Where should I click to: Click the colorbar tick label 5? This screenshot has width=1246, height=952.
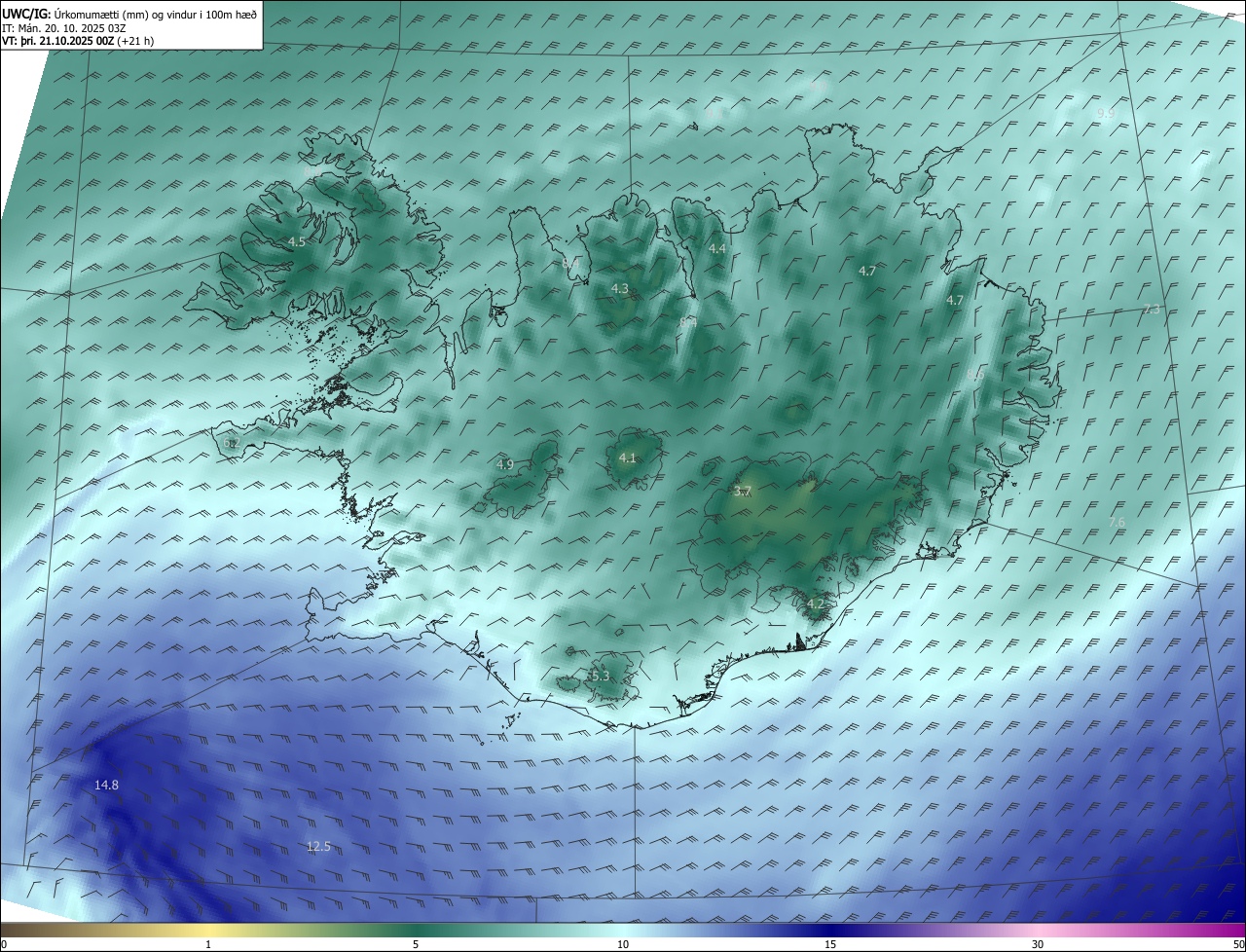tap(416, 944)
